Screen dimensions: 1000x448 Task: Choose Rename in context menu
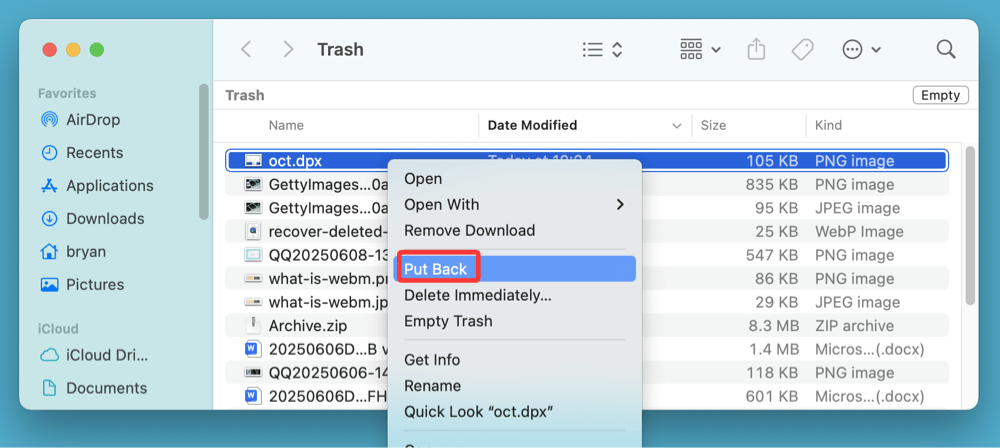pyautogui.click(x=515, y=386)
